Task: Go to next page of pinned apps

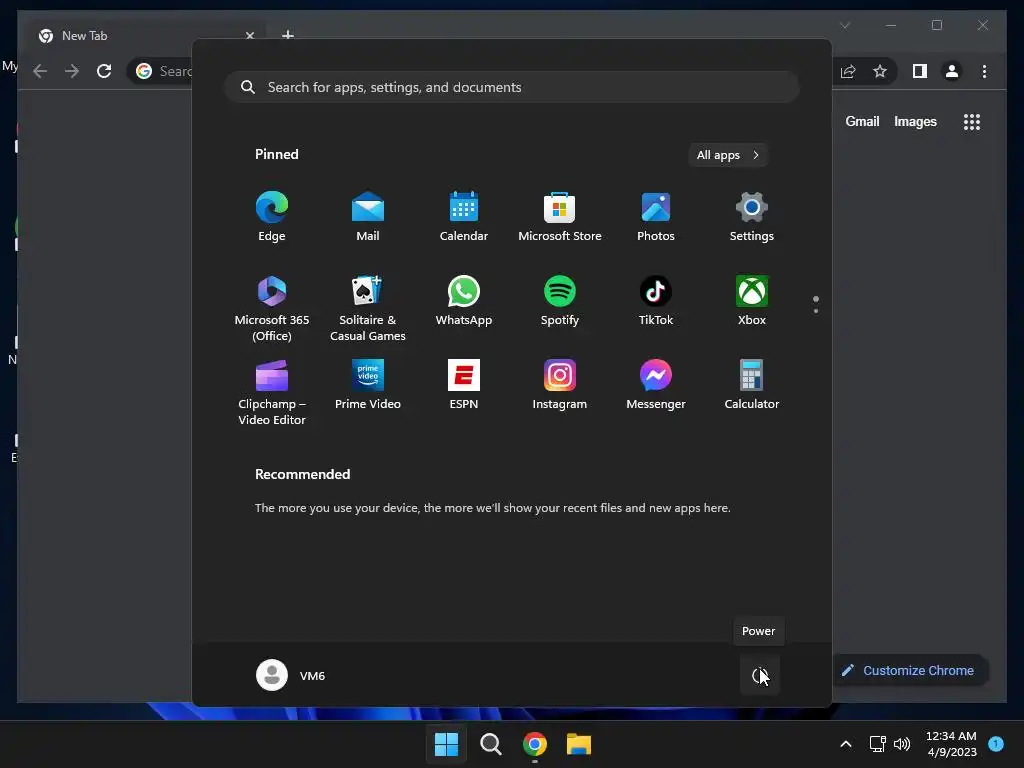Action: click(x=816, y=311)
